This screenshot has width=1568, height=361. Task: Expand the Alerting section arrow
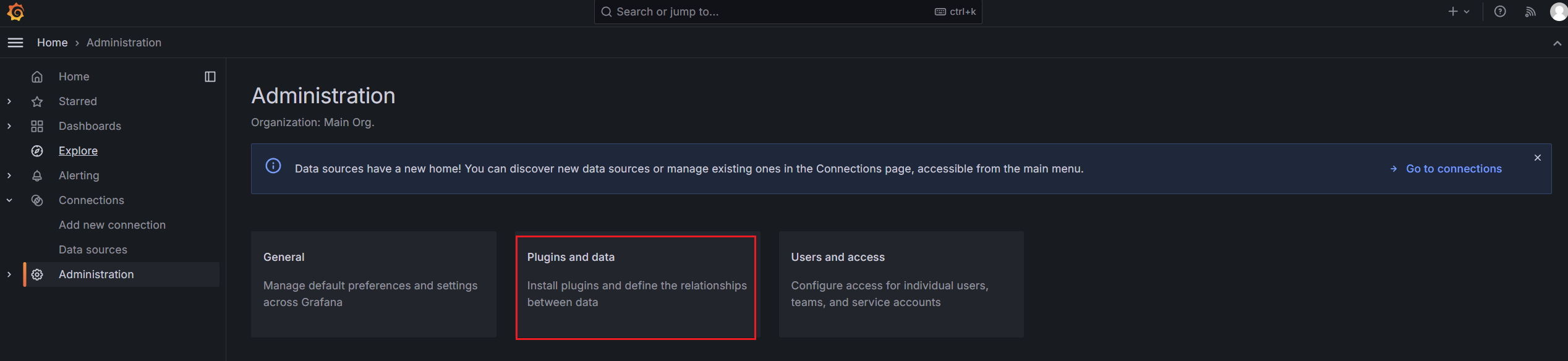click(9, 176)
